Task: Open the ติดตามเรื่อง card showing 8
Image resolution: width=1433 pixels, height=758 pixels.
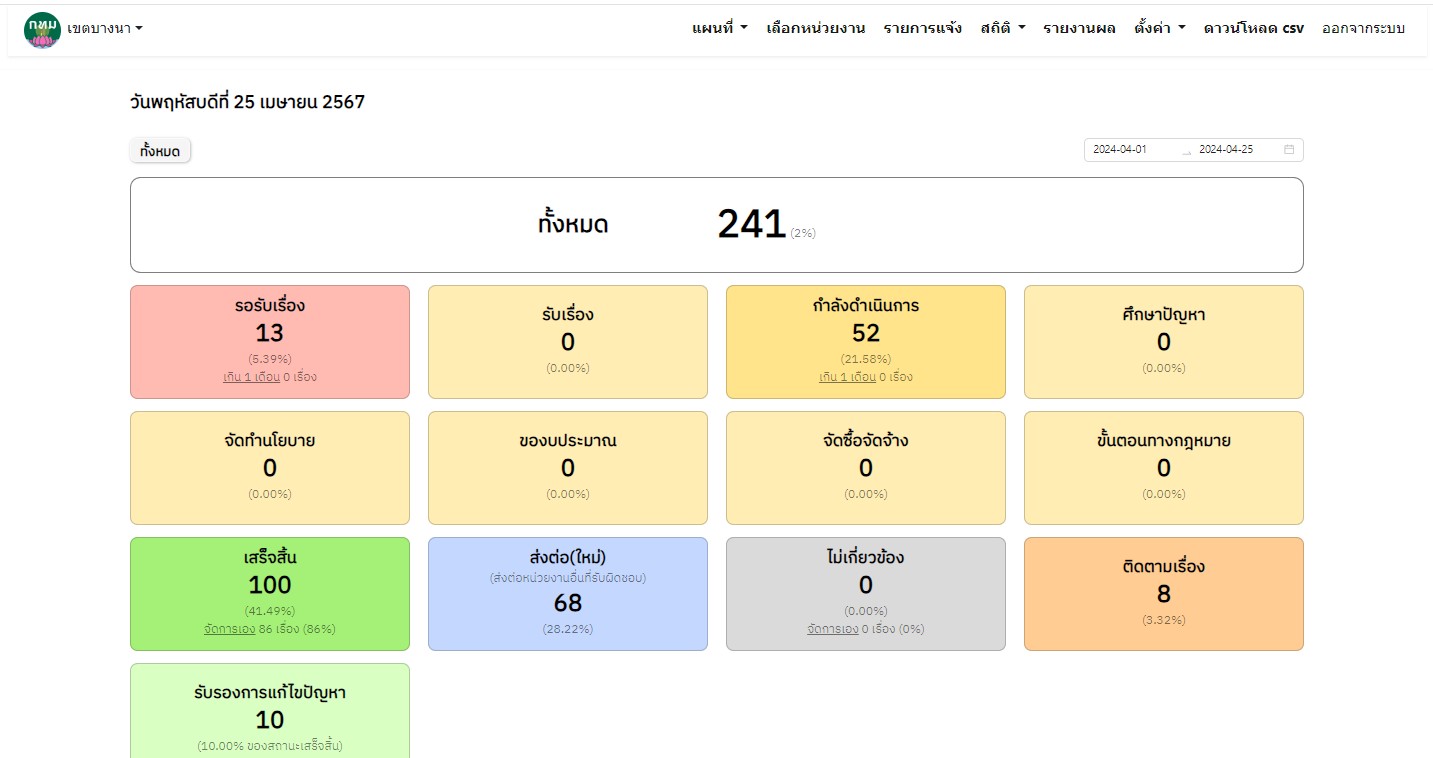Action: (1164, 594)
